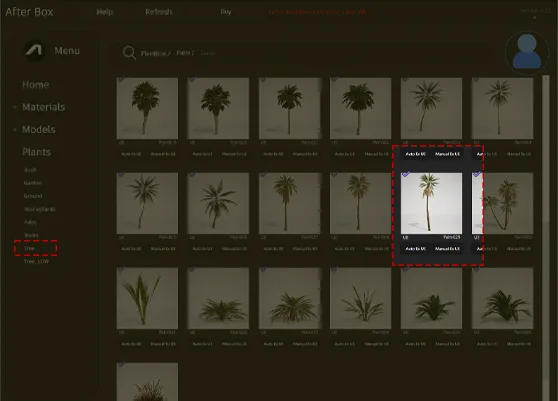Open the Materials section
The height and width of the screenshot is (401, 558).
coord(43,107)
